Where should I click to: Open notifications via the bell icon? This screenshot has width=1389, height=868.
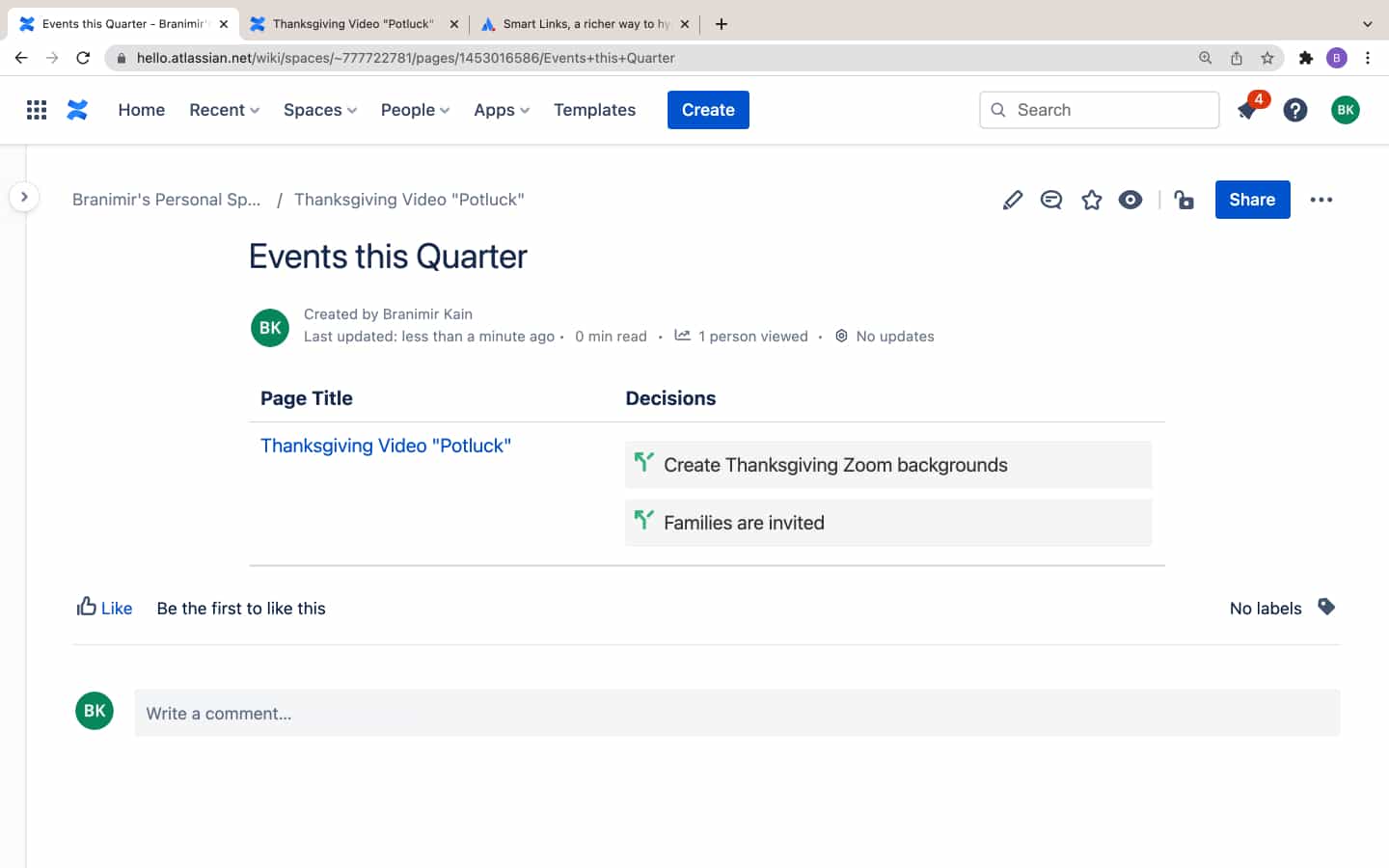1245,111
